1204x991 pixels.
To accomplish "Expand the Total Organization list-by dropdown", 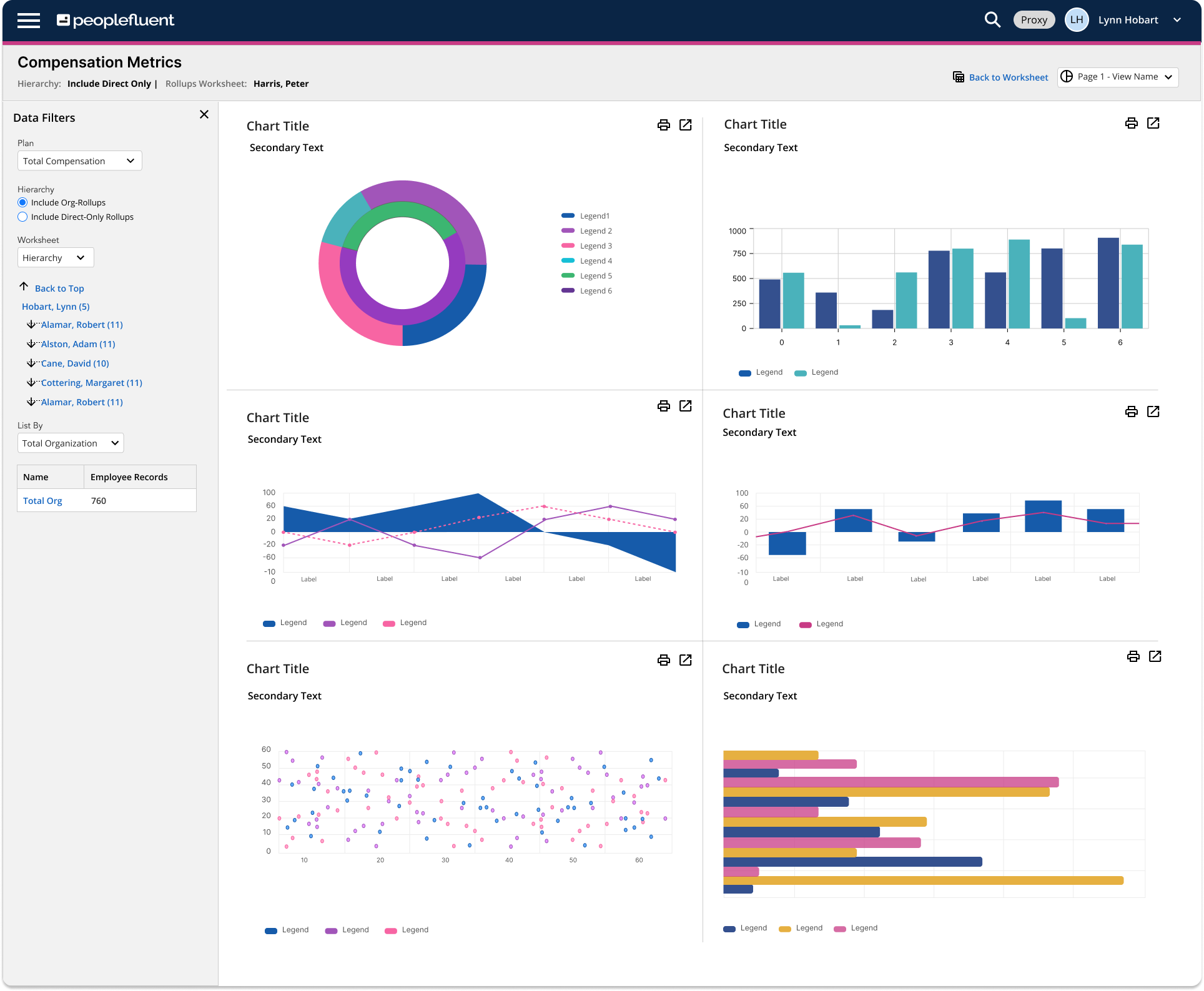I will (x=71, y=443).
